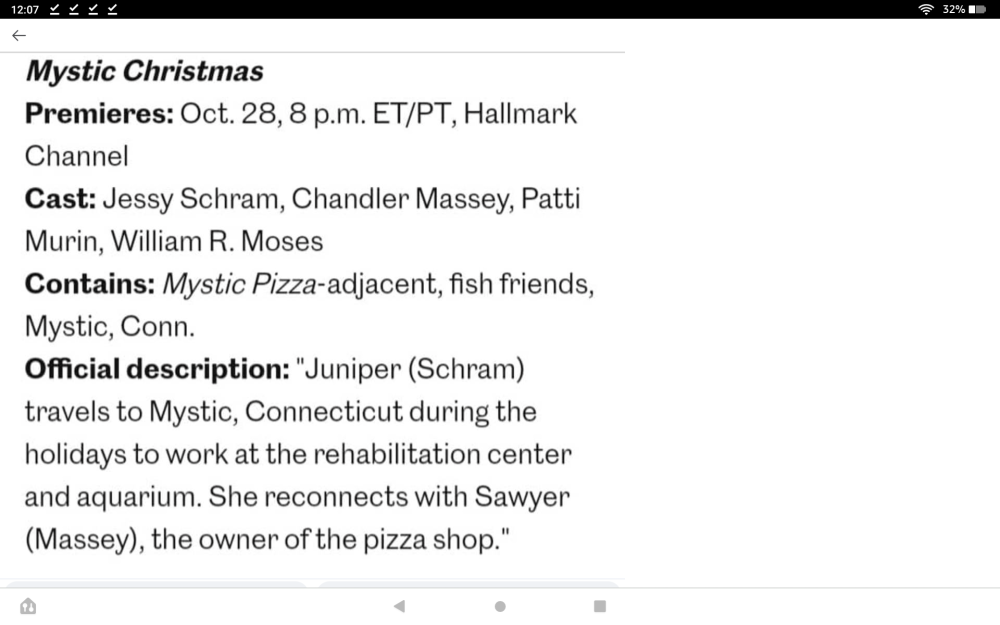
Task: Tap the last checkmark notification icon
Action: pyautogui.click(x=112, y=9)
